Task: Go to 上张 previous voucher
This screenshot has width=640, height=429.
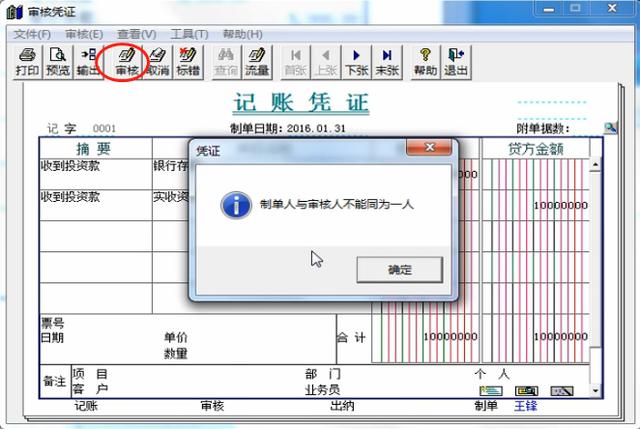Action: click(x=326, y=62)
